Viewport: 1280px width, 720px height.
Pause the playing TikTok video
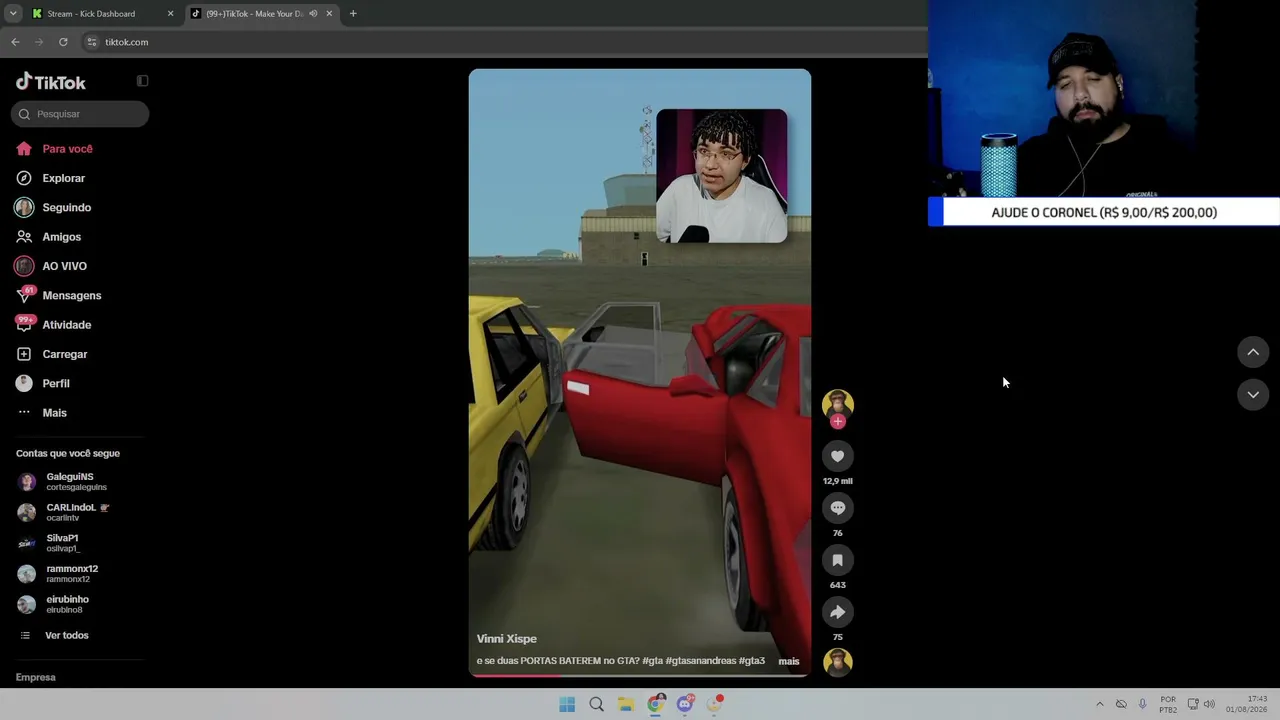pyautogui.click(x=640, y=372)
